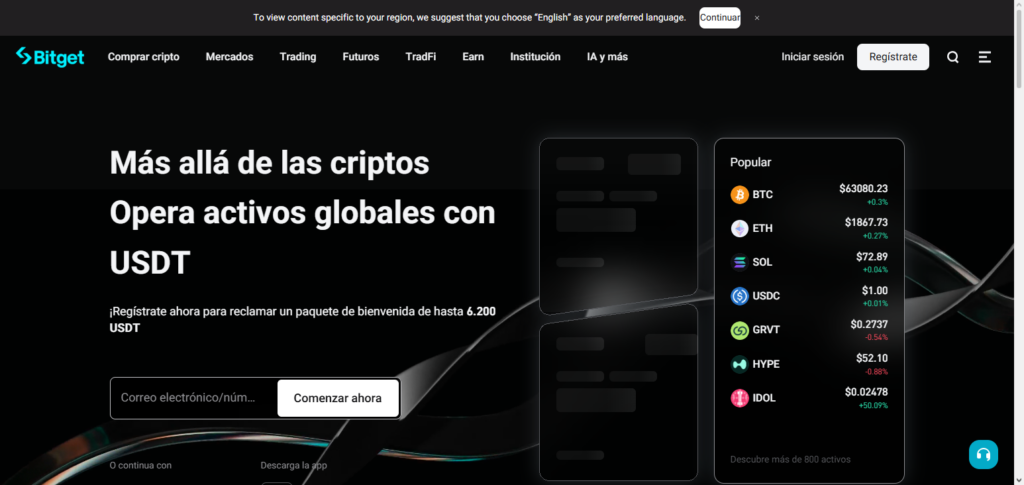Open the Earn menu
Screen dimensions: 1024x485
pyautogui.click(x=473, y=57)
